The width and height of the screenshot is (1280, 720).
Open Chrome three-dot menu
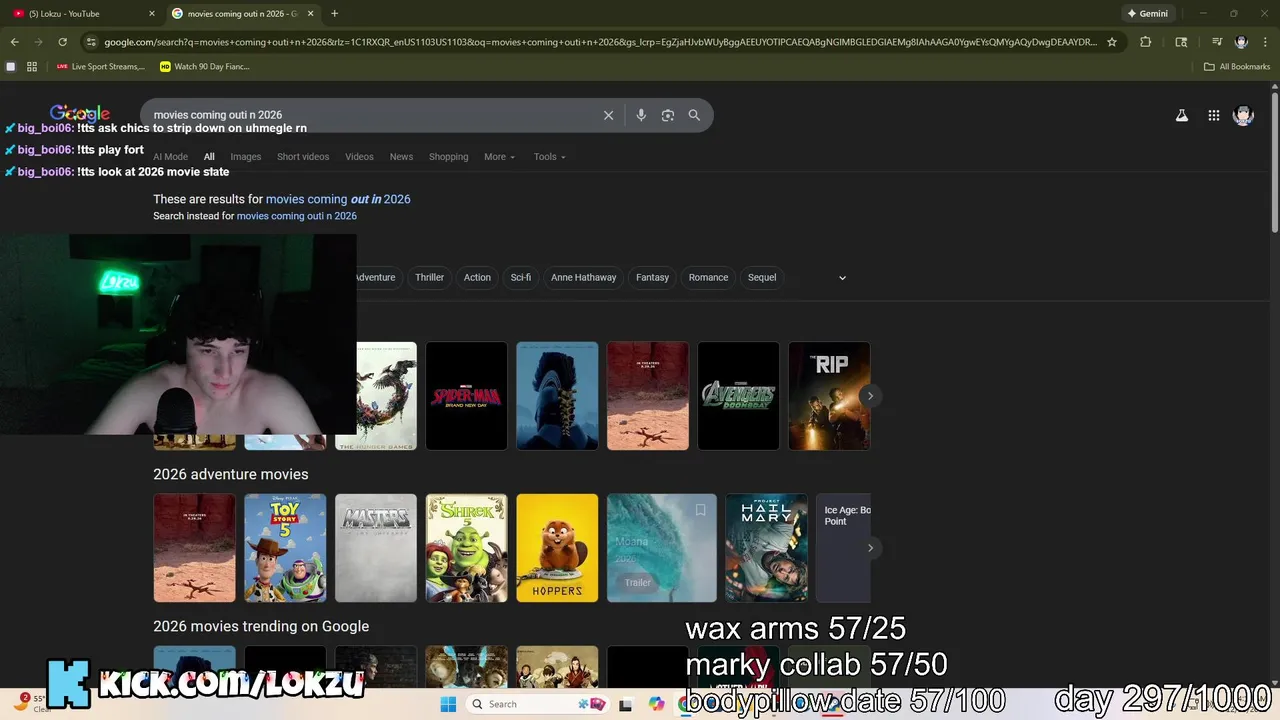tap(1265, 42)
